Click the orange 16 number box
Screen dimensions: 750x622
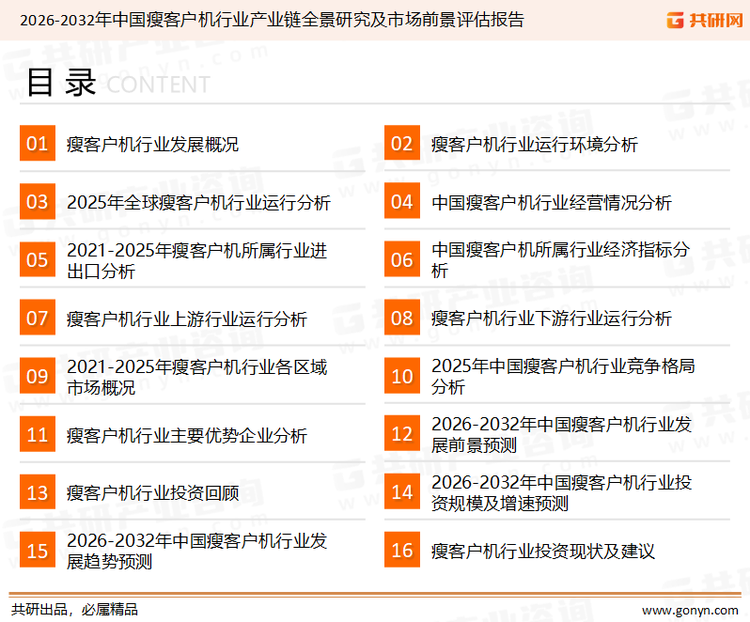[402, 550]
